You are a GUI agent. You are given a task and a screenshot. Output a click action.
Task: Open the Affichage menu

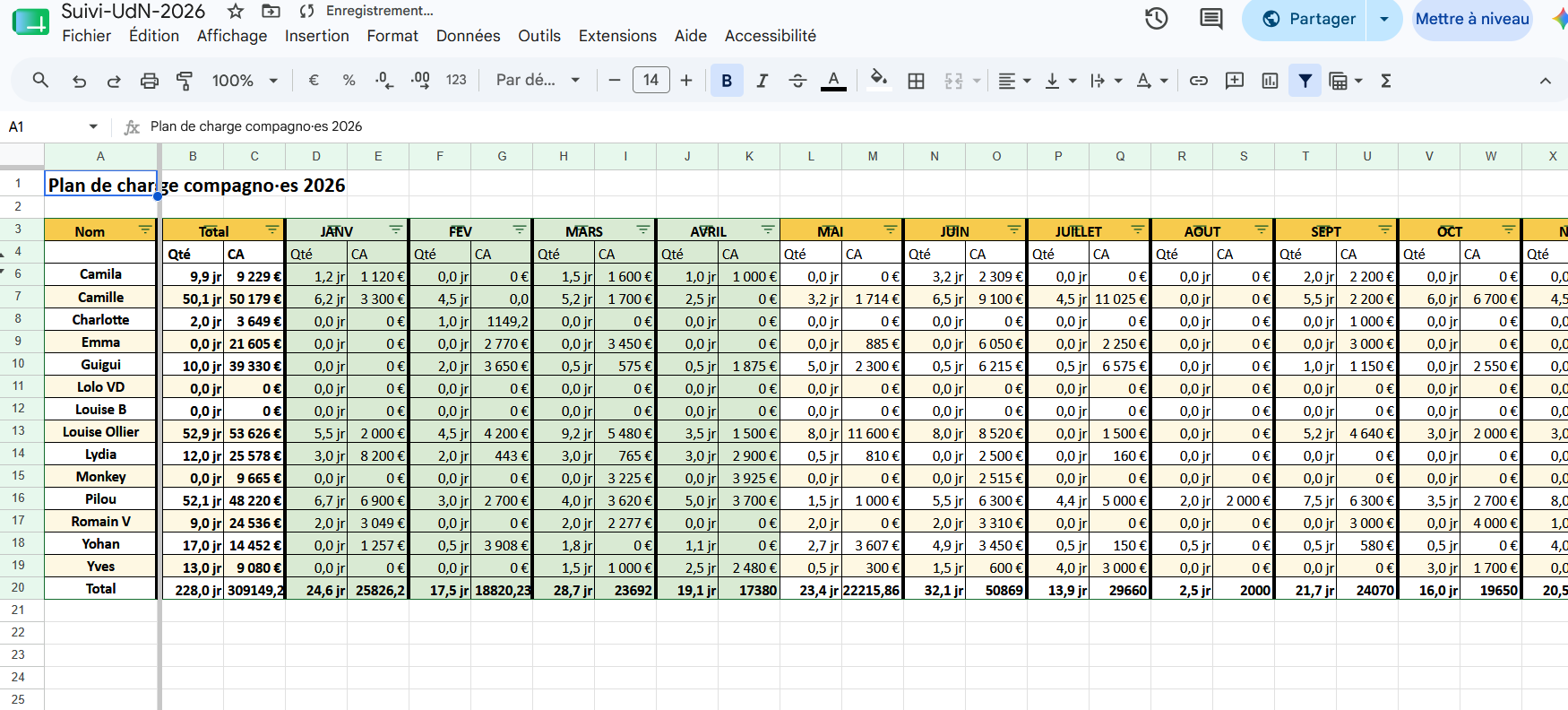click(232, 36)
